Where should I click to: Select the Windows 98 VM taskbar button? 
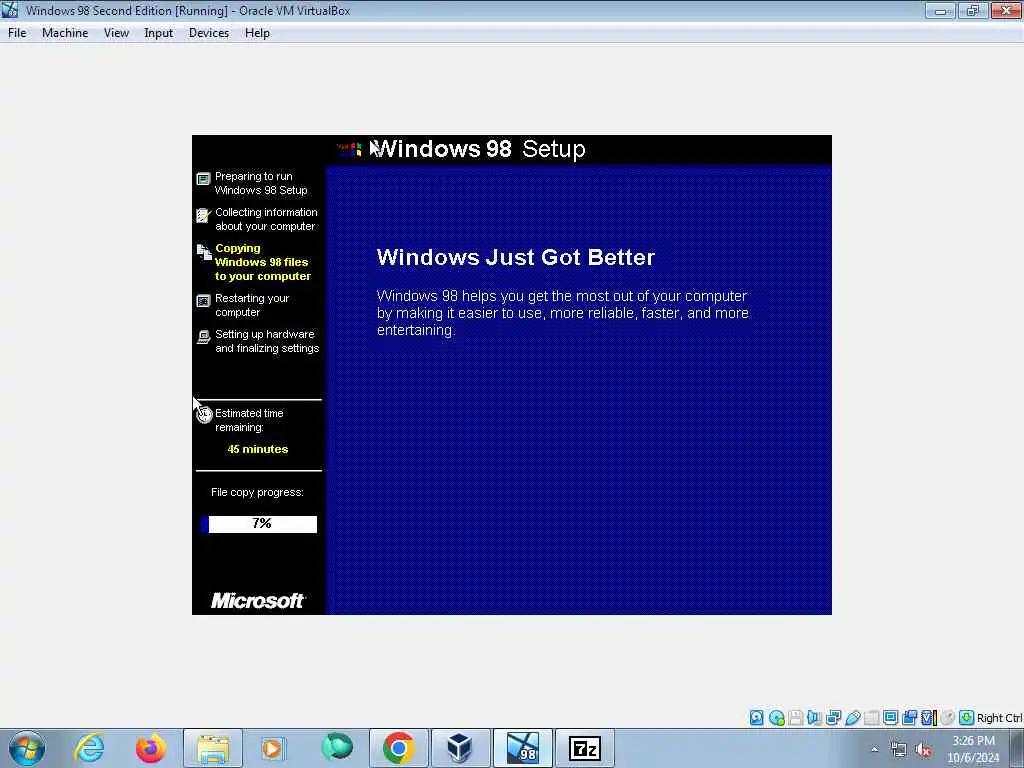[522, 748]
